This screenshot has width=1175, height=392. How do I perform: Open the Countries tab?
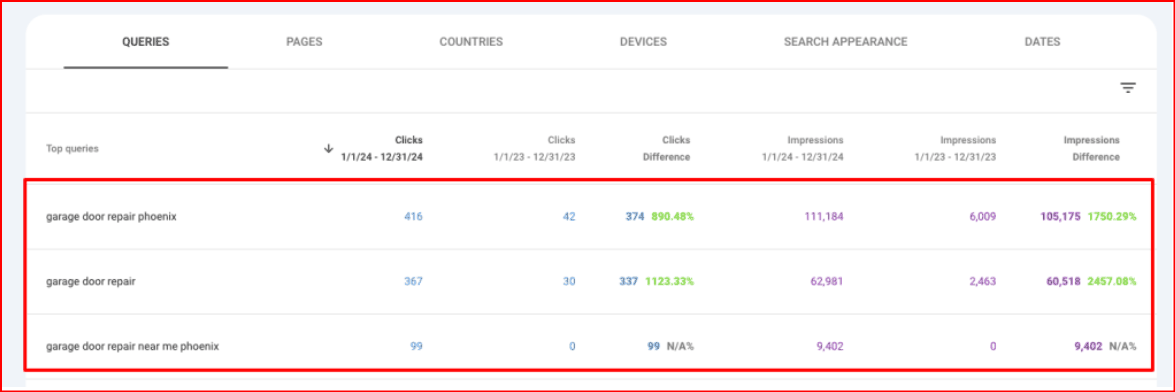(x=471, y=42)
